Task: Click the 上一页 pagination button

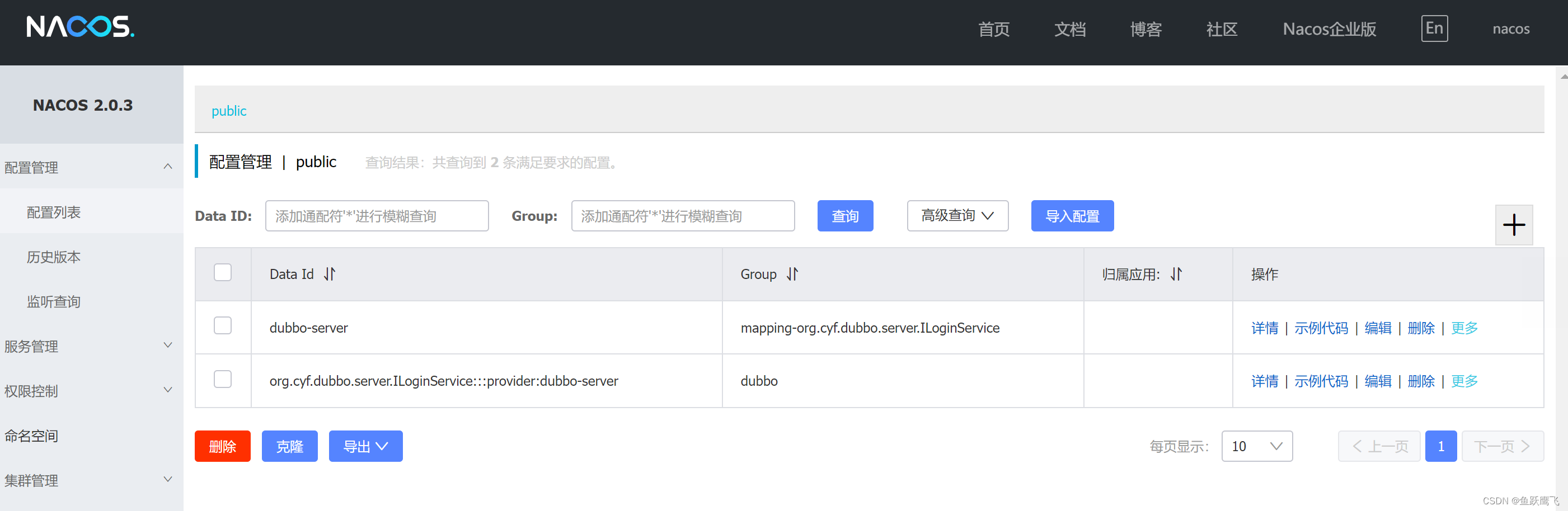Action: click(1379, 447)
